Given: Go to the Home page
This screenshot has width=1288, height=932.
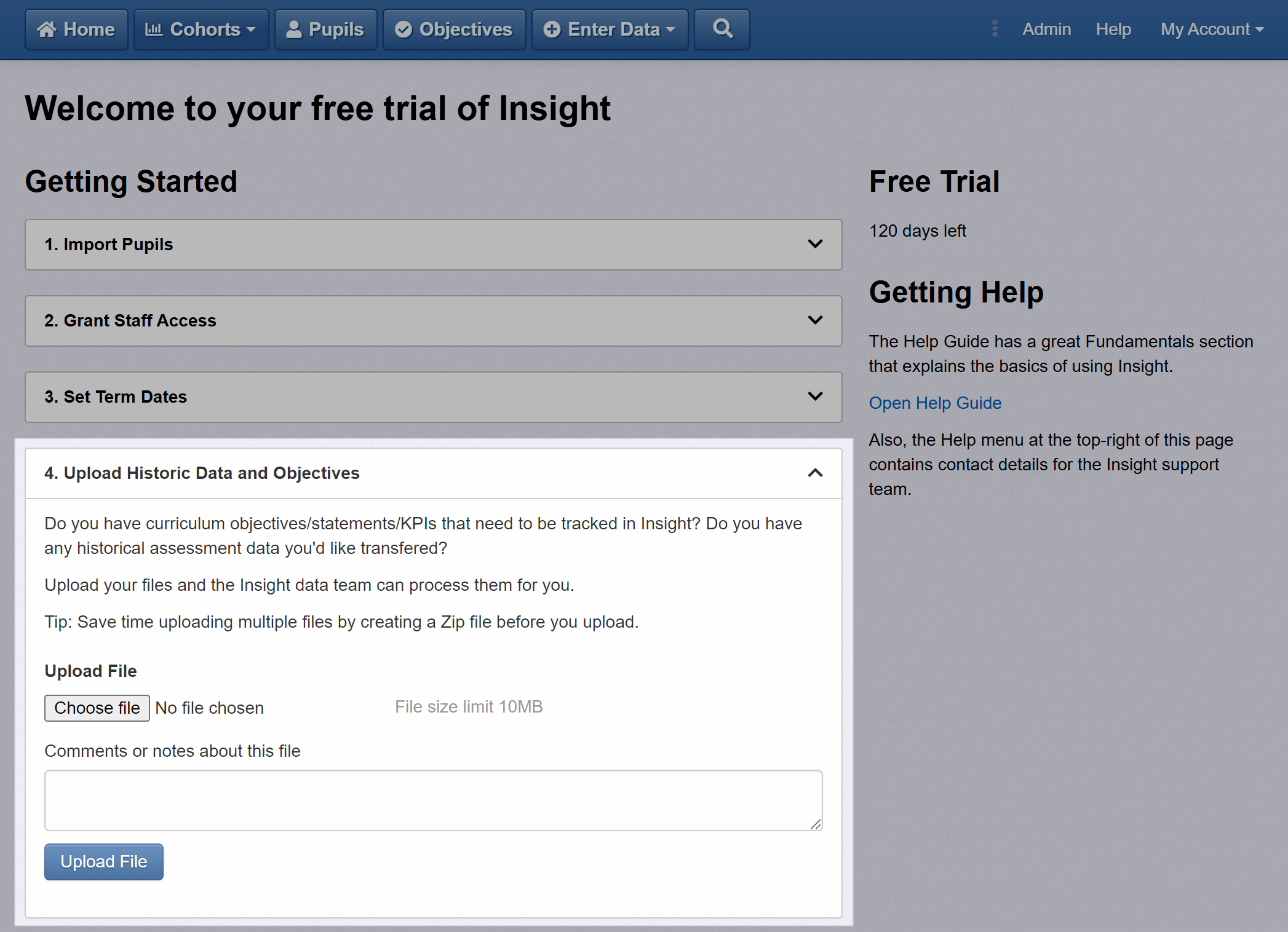Looking at the screenshot, I should point(76,29).
